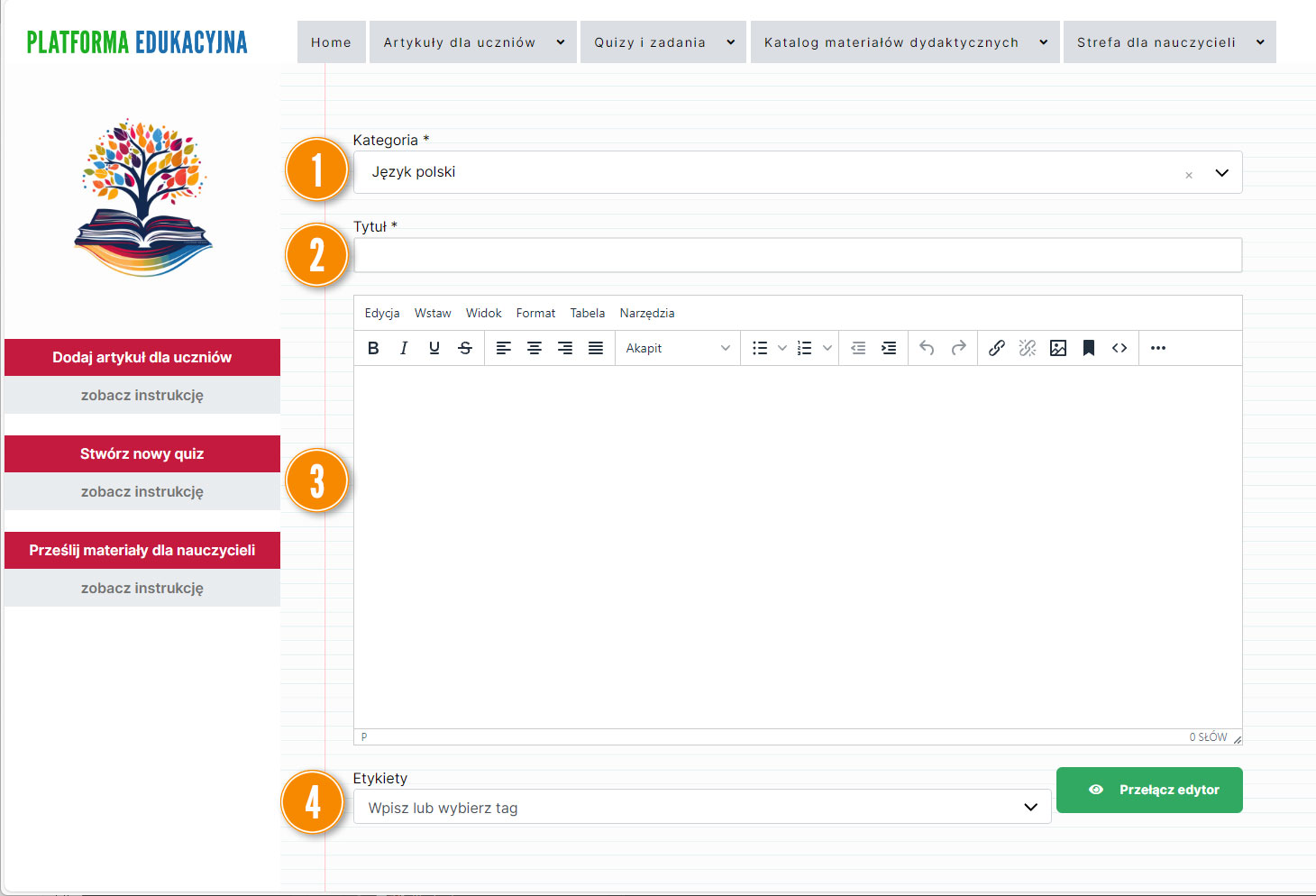Open zobacz instrukcję under Prześlij materiały
This screenshot has height=896, width=1316.
point(142,588)
